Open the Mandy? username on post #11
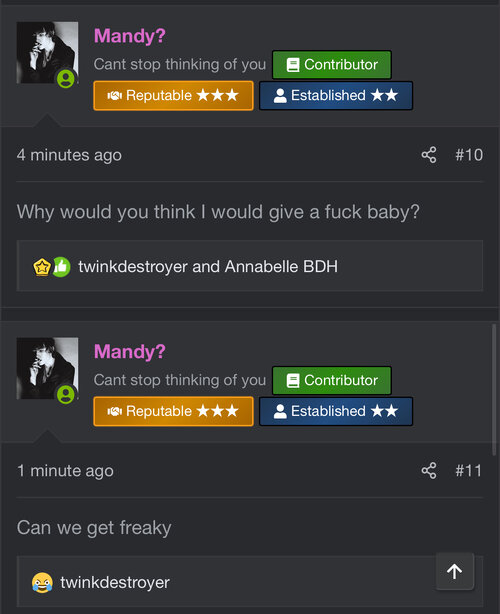 click(x=130, y=351)
